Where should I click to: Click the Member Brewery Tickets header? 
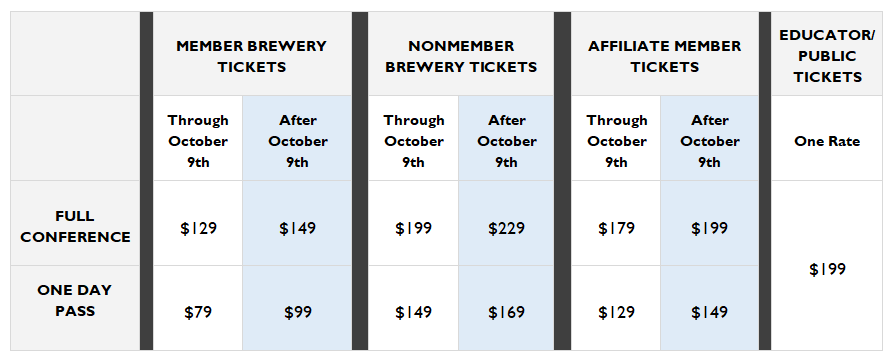(251, 56)
